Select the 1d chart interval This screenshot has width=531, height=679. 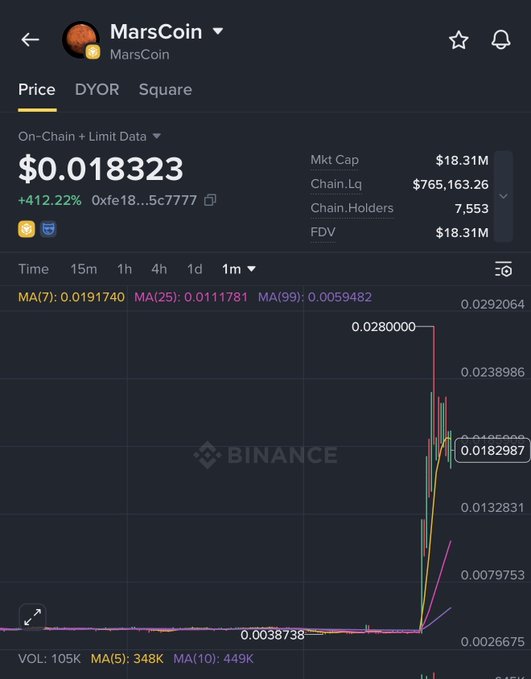(x=194, y=269)
